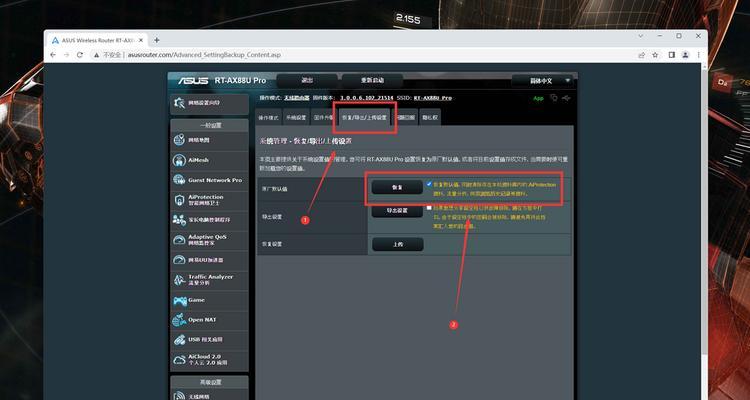The height and width of the screenshot is (400, 750).
Task: Reload the router page
Action: pyautogui.click(x=80, y=55)
